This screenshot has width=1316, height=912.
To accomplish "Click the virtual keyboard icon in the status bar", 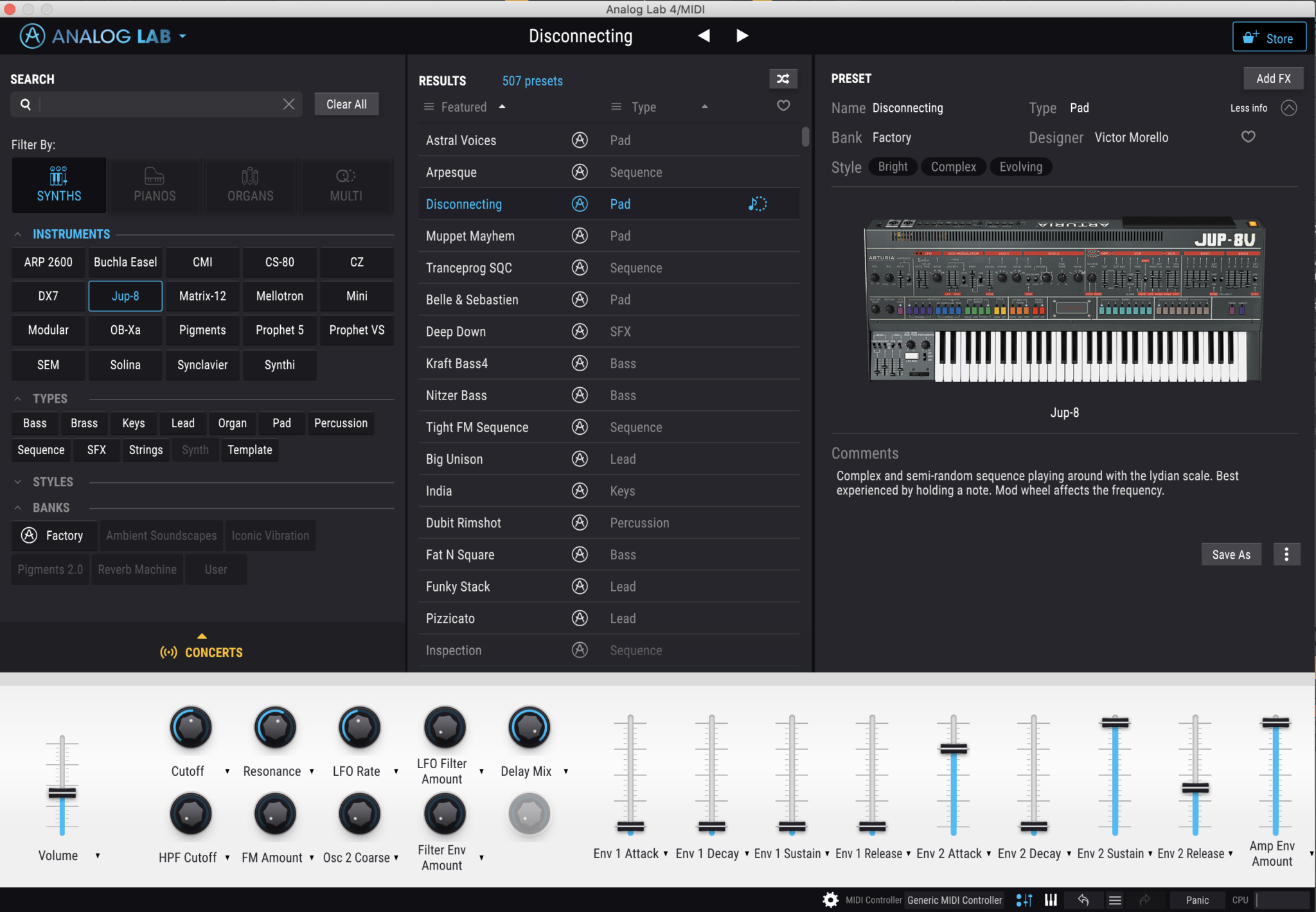I will (x=1050, y=900).
